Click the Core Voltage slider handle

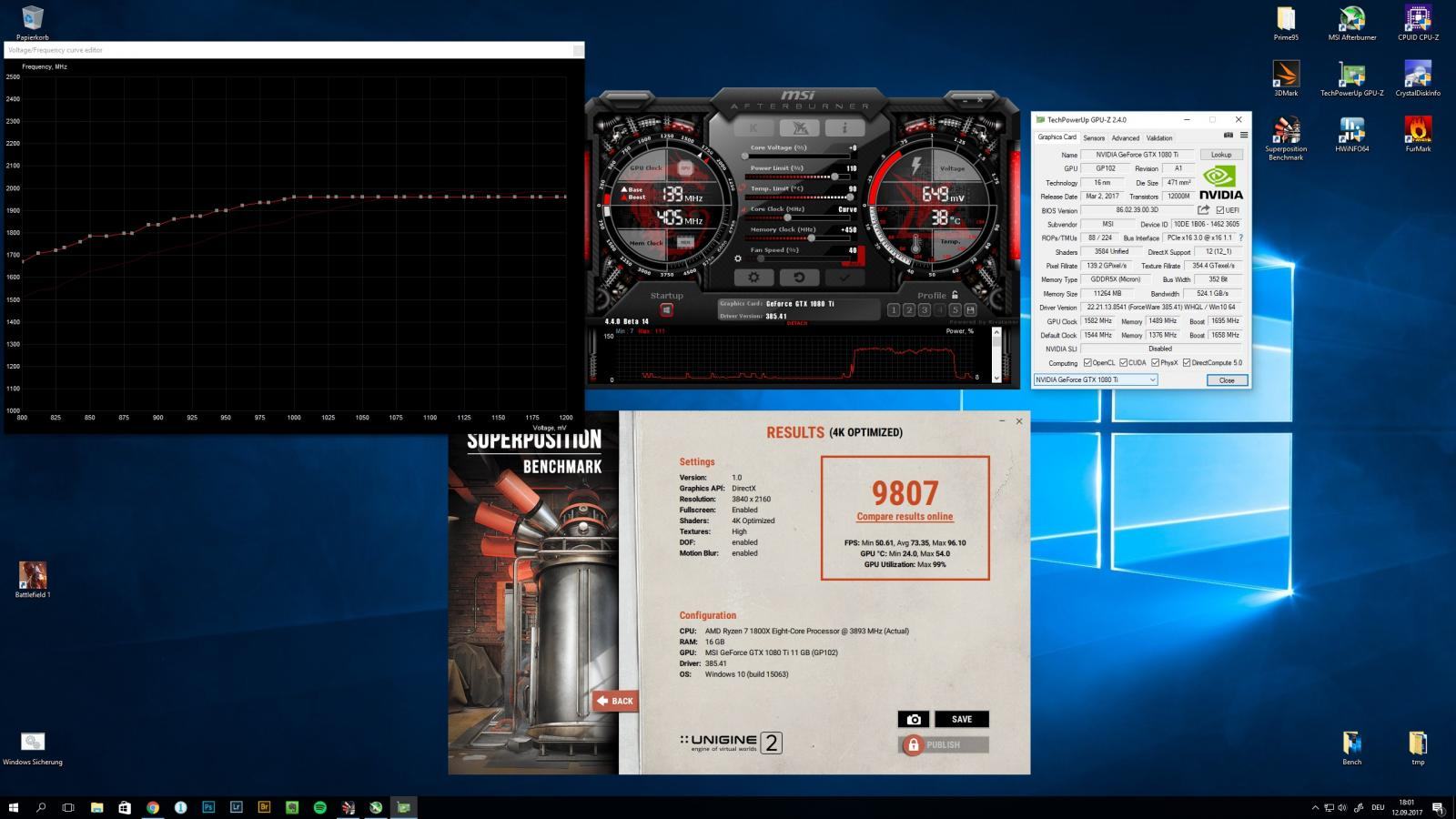tap(745, 156)
